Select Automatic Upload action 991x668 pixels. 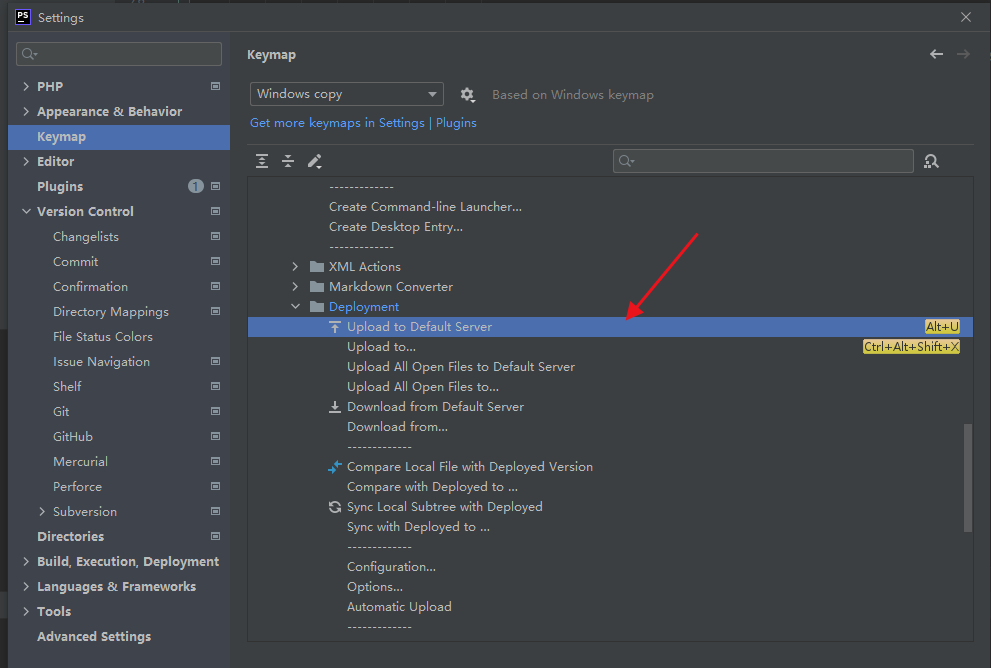399,607
